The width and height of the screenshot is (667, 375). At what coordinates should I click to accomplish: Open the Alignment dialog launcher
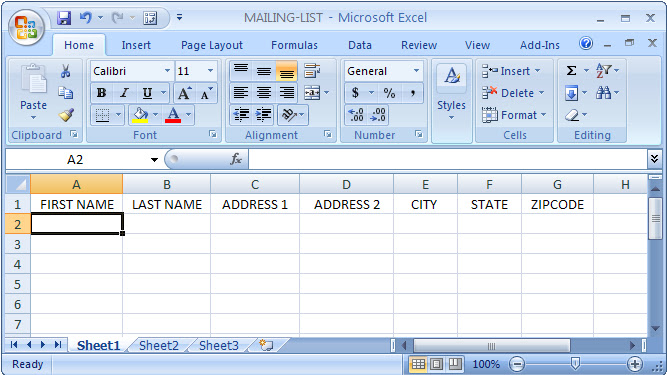click(327, 134)
